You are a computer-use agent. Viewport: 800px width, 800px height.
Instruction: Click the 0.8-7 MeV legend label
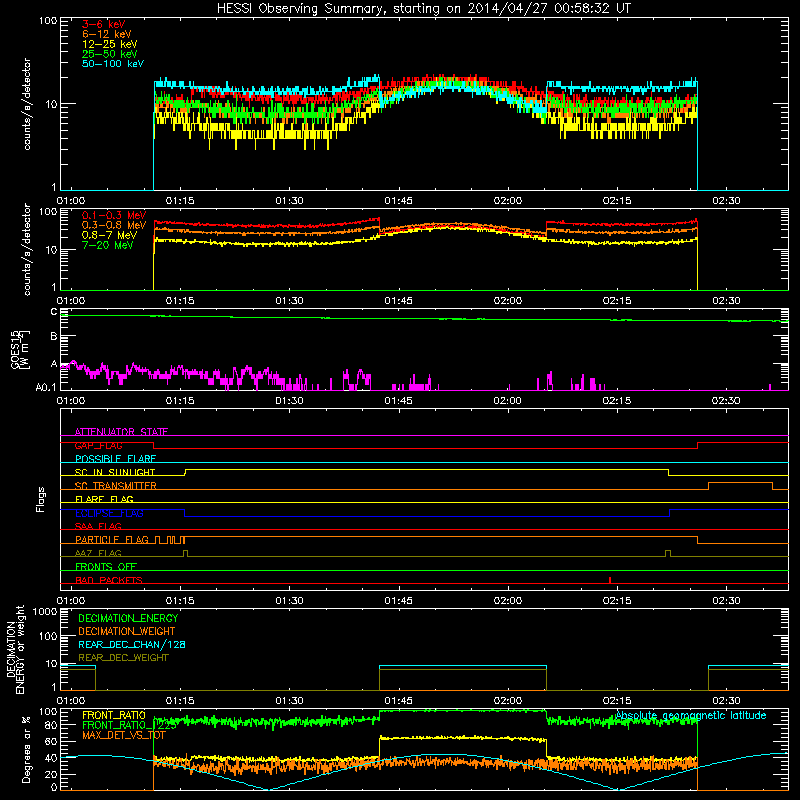[x=109, y=235]
